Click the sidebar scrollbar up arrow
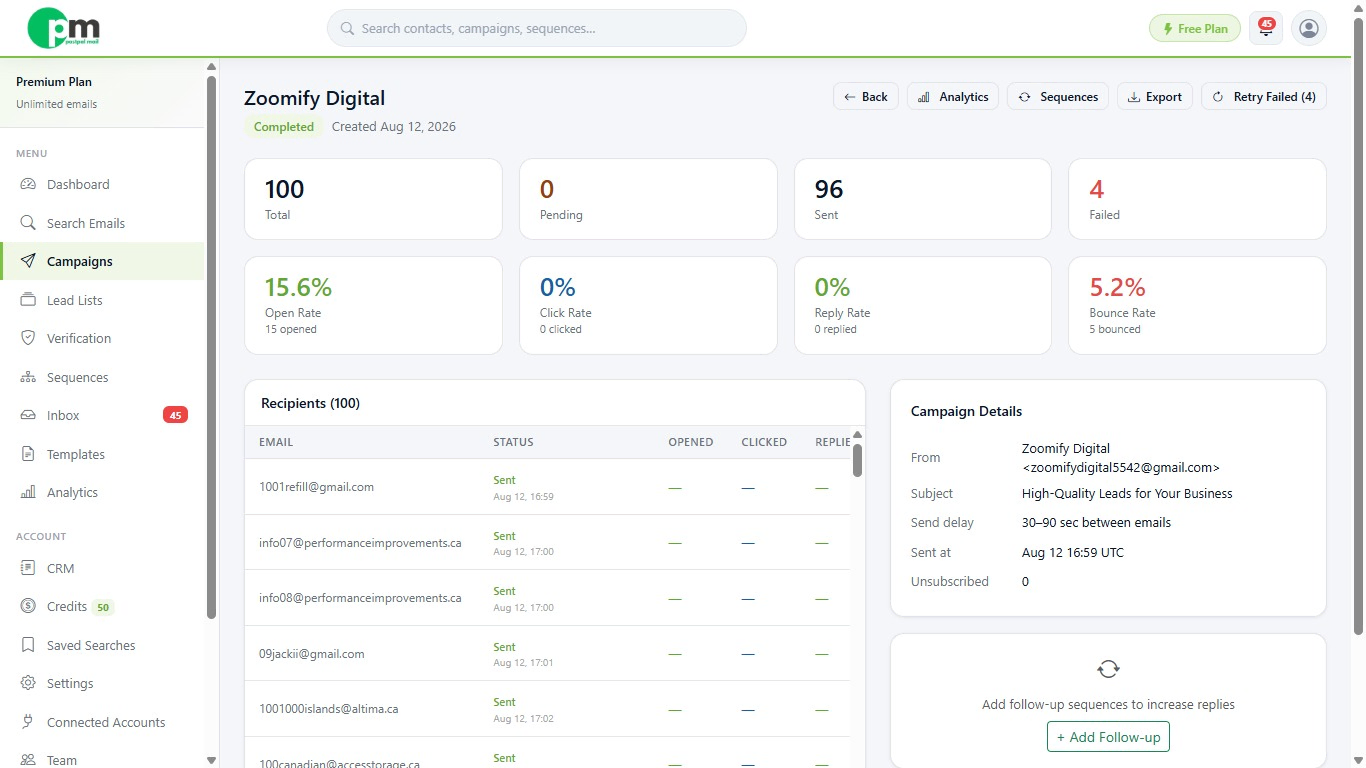The height and width of the screenshot is (768, 1366). 211,67
